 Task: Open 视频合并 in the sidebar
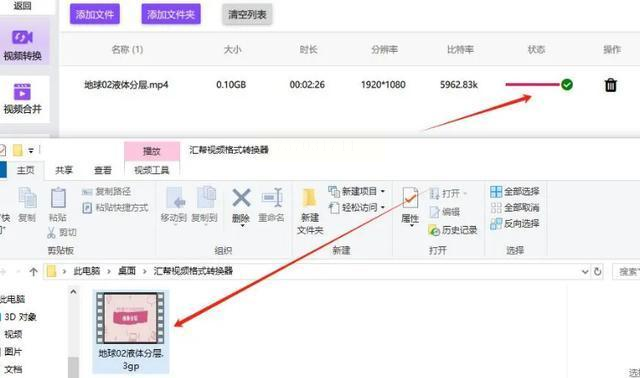click(23, 98)
